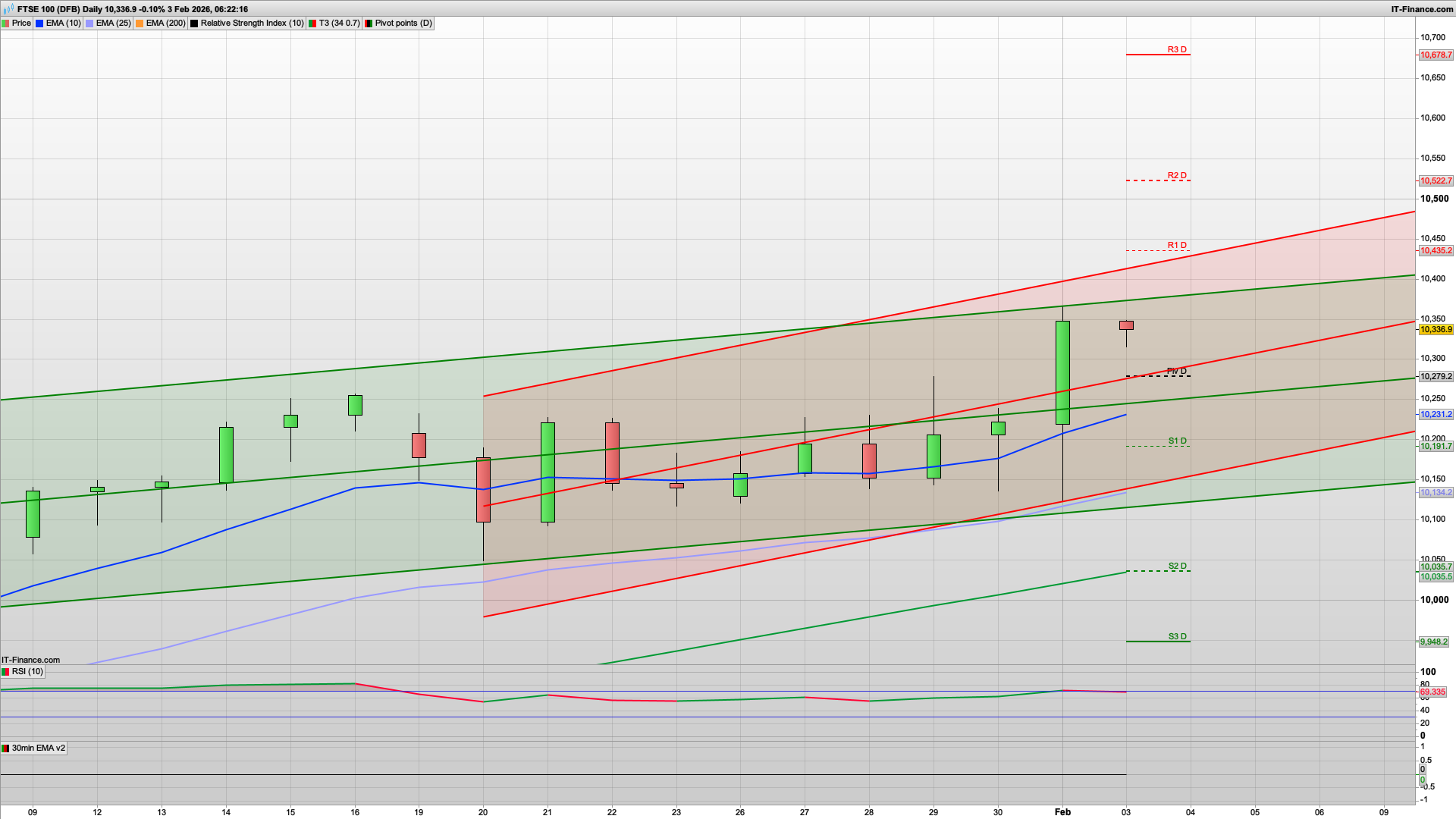Click the highlighted 10,336.9 price label

[x=1436, y=330]
